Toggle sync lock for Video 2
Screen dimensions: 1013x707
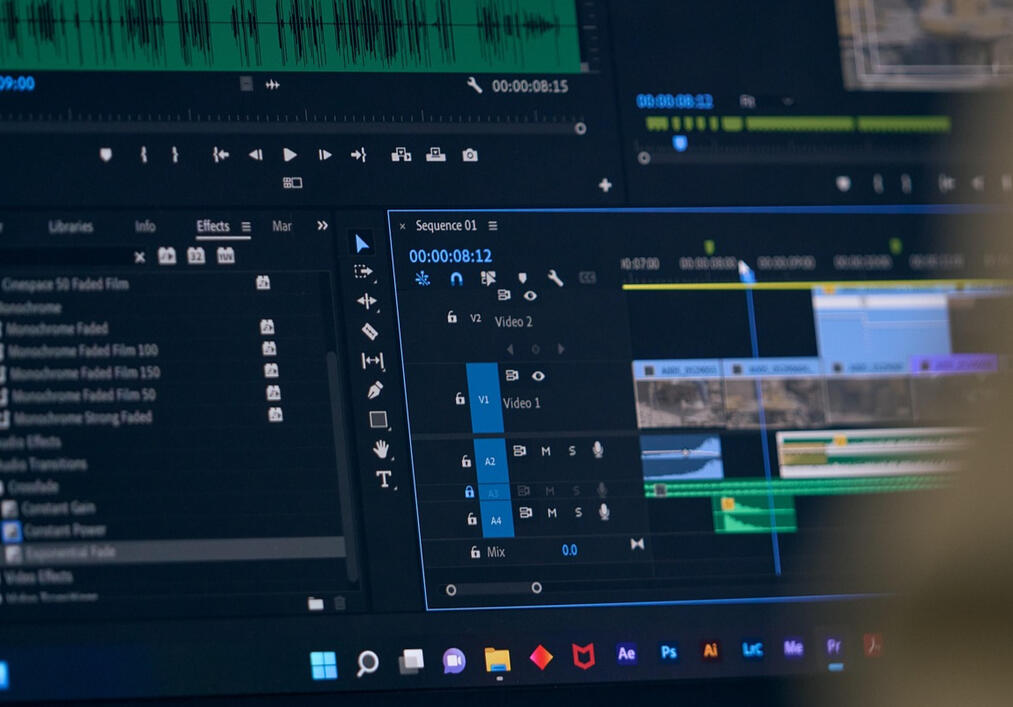(x=504, y=295)
